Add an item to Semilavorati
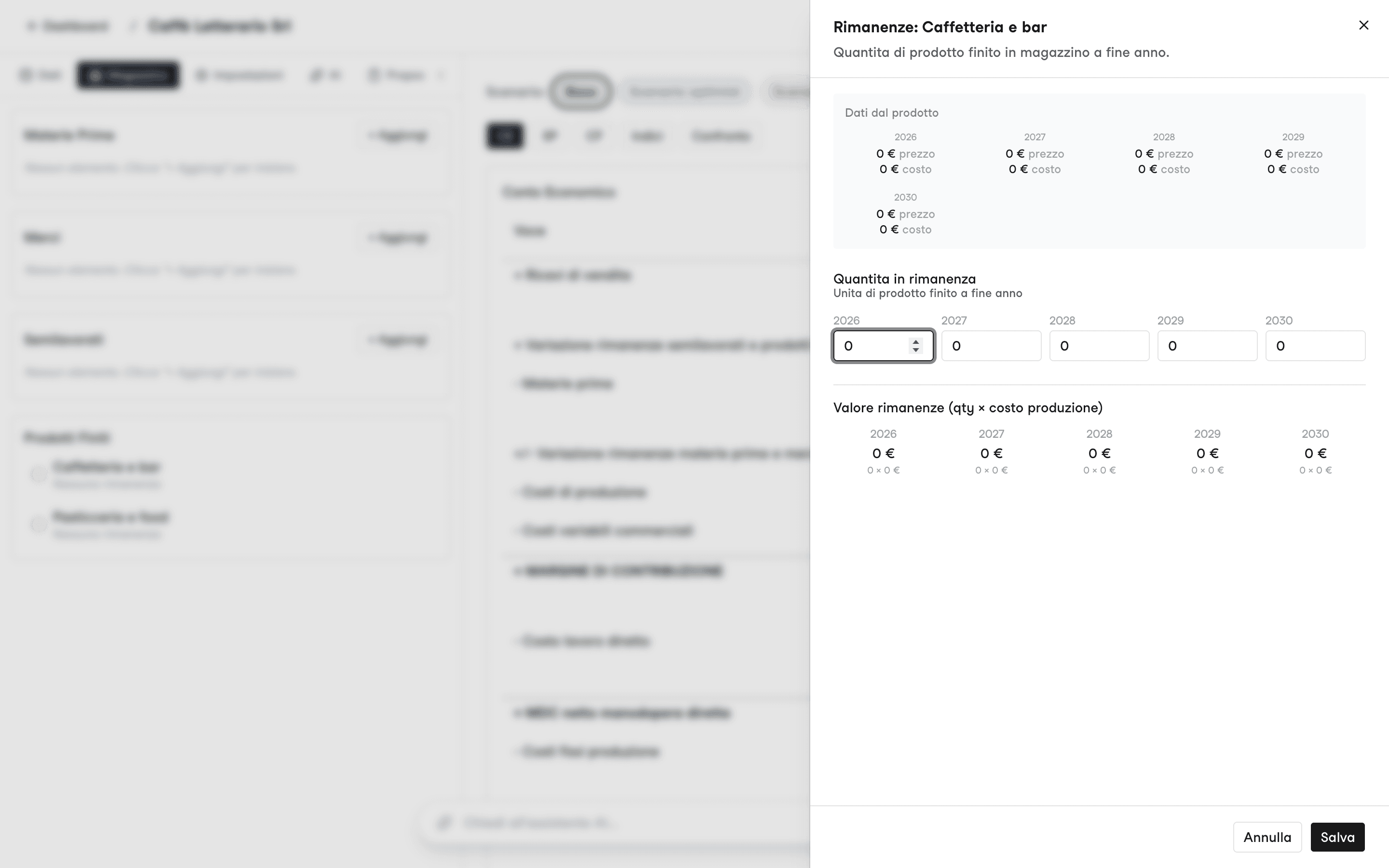The image size is (1389, 868). [398, 340]
